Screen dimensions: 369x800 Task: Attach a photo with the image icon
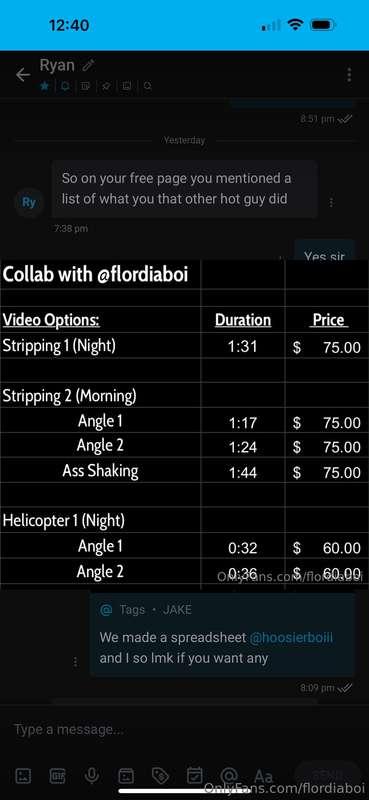pyautogui.click(x=23, y=776)
